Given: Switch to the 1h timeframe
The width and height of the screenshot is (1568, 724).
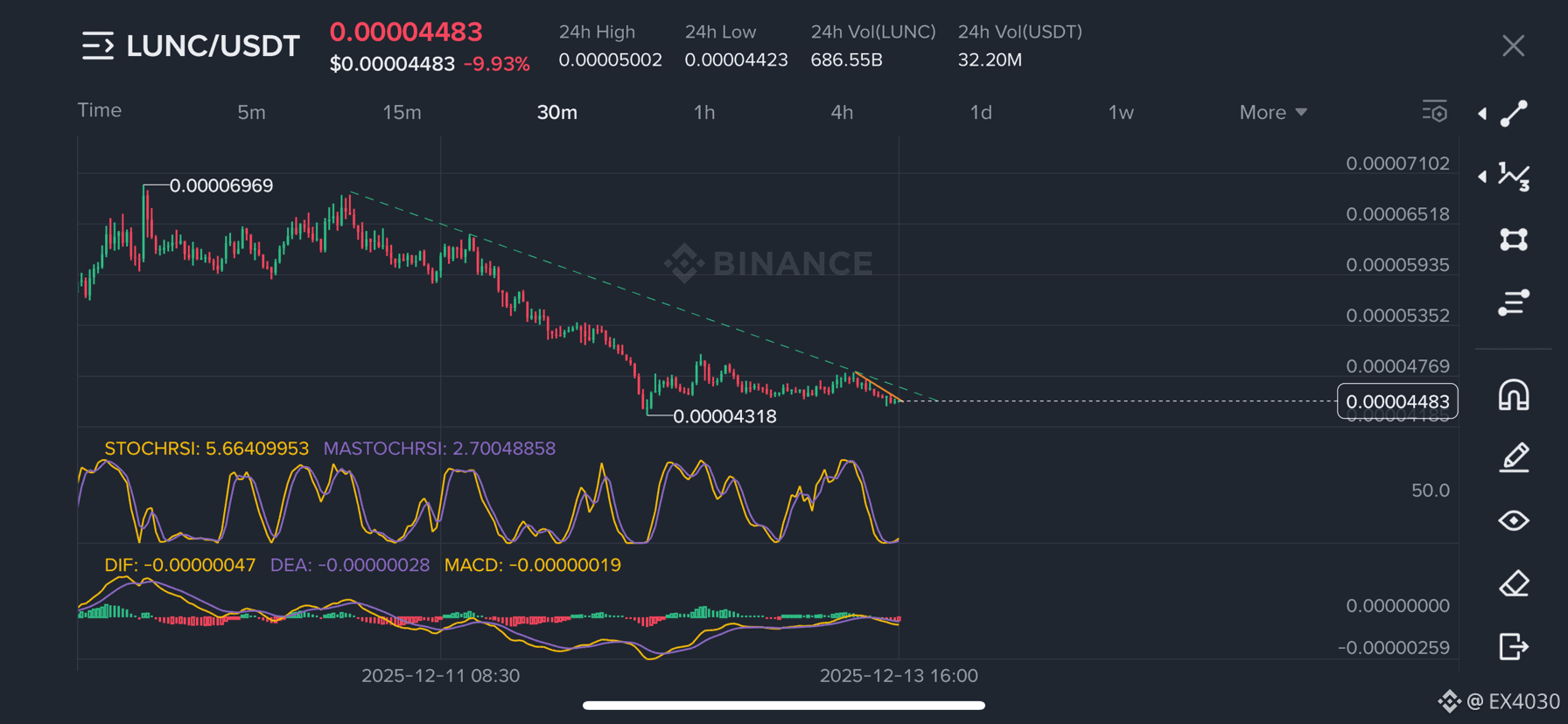Looking at the screenshot, I should click(x=704, y=113).
